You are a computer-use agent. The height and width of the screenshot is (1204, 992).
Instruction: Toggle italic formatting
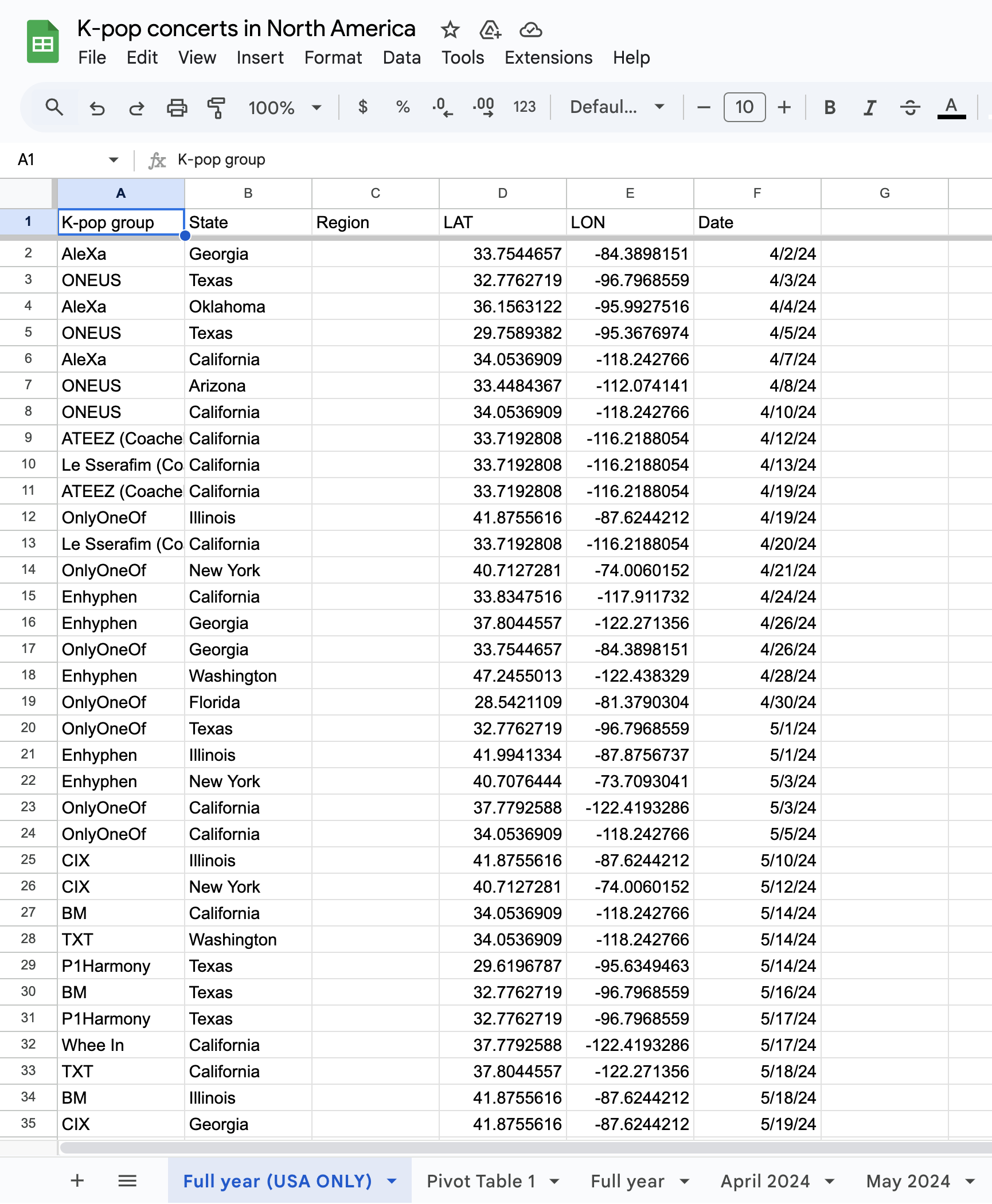coord(870,107)
